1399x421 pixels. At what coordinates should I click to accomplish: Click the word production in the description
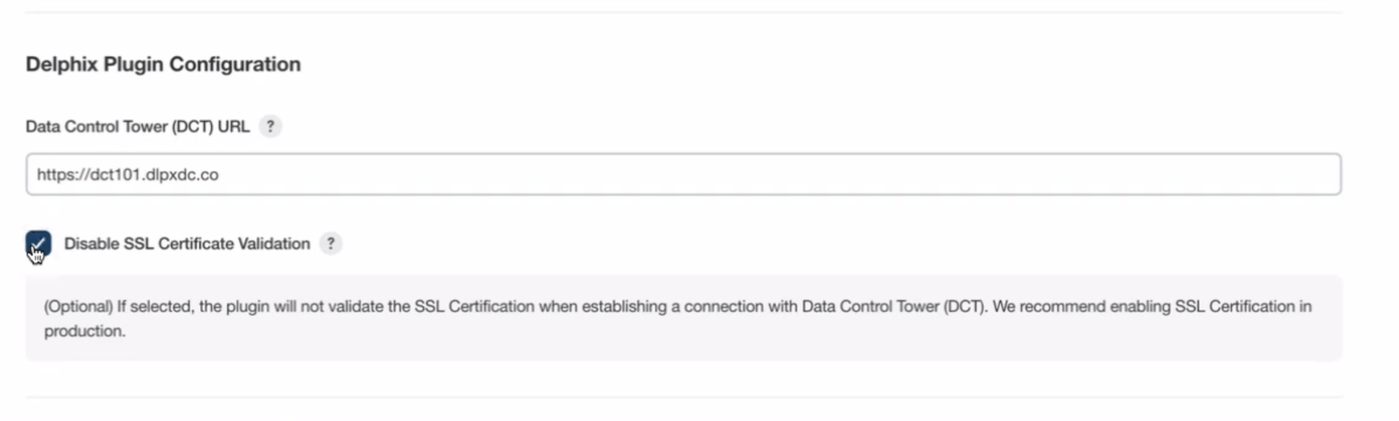click(84, 332)
